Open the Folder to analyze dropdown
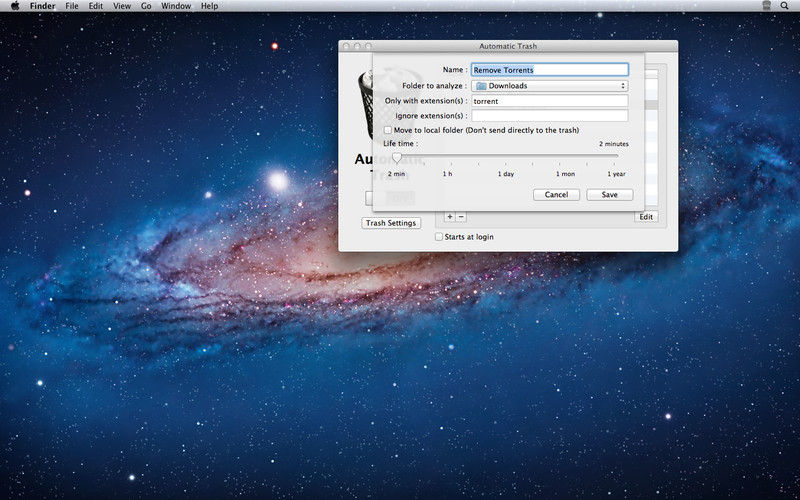Image resolution: width=800 pixels, height=500 pixels. point(549,86)
